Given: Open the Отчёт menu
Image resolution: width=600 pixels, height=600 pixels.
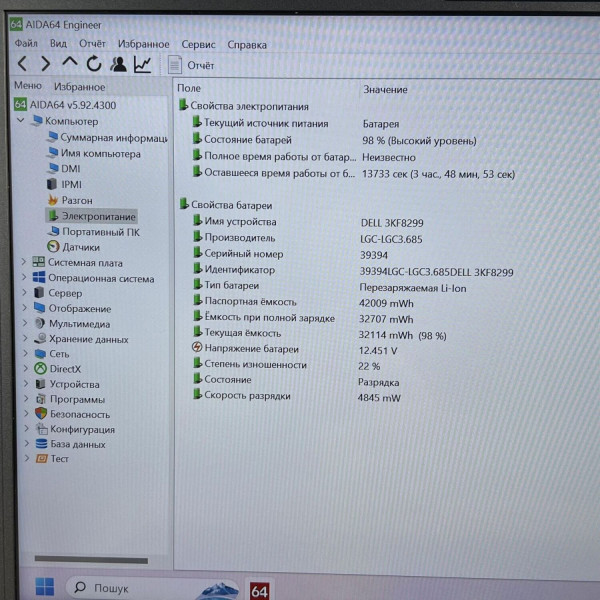Looking at the screenshot, I should coord(92,44).
